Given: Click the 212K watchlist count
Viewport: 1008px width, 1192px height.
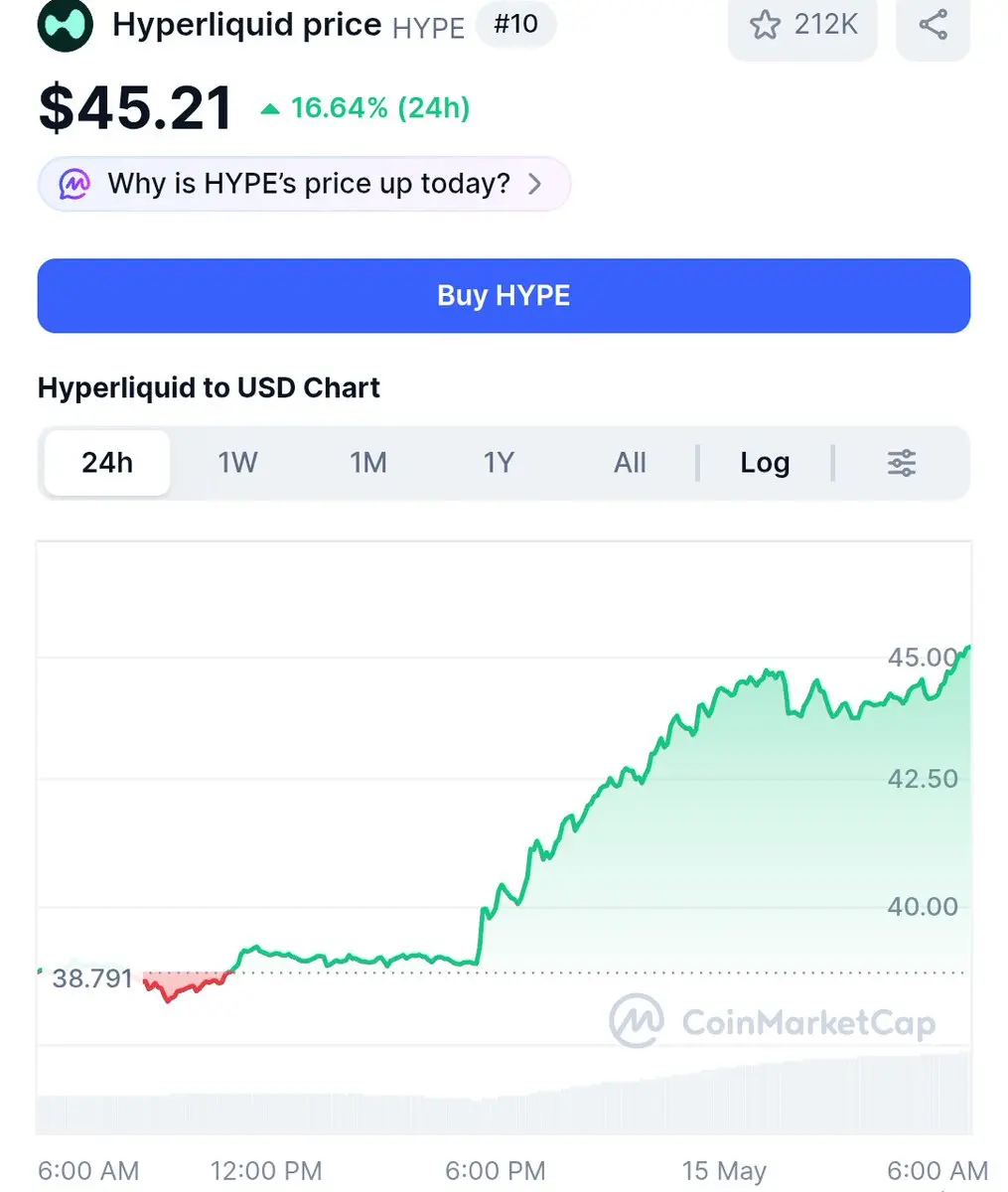Looking at the screenshot, I should coord(825,24).
